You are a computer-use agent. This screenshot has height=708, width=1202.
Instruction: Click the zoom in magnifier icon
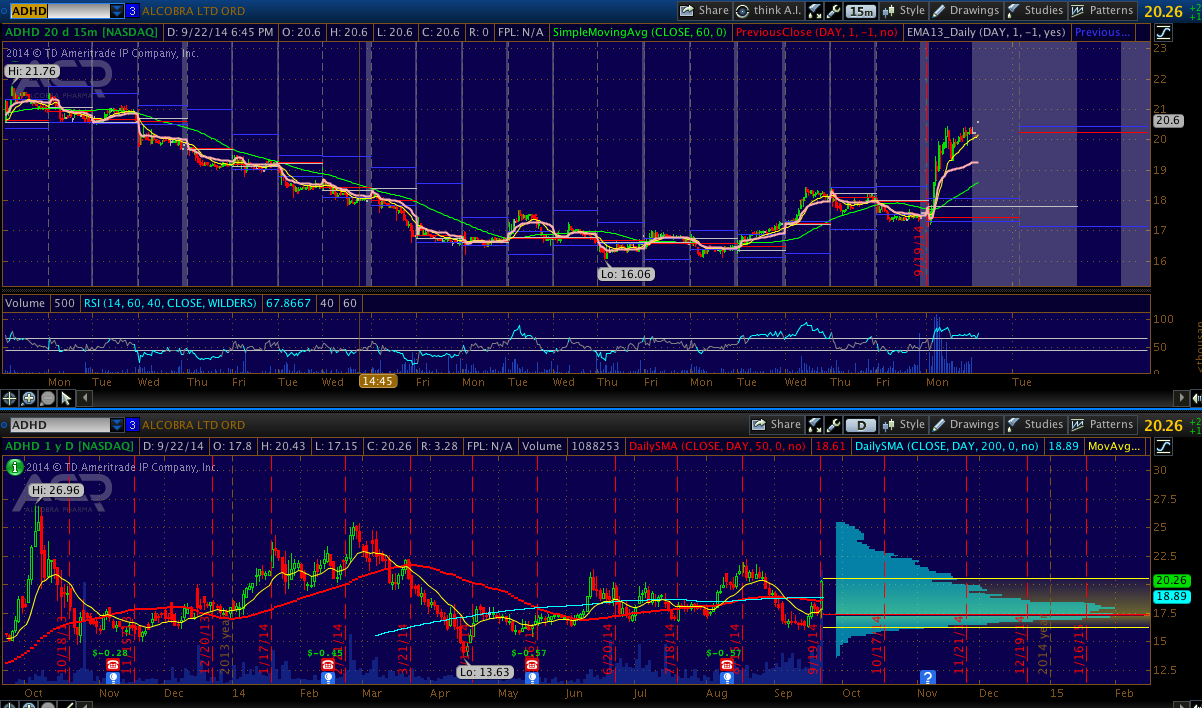[x=29, y=398]
